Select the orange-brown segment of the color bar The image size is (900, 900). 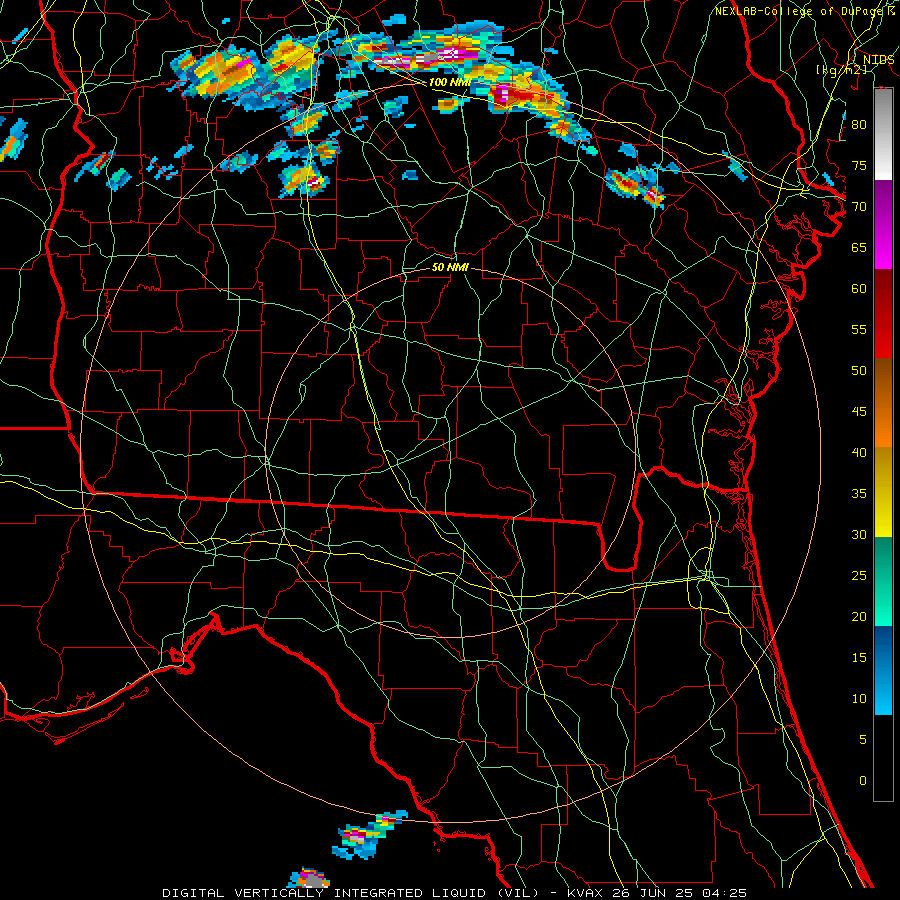click(883, 403)
